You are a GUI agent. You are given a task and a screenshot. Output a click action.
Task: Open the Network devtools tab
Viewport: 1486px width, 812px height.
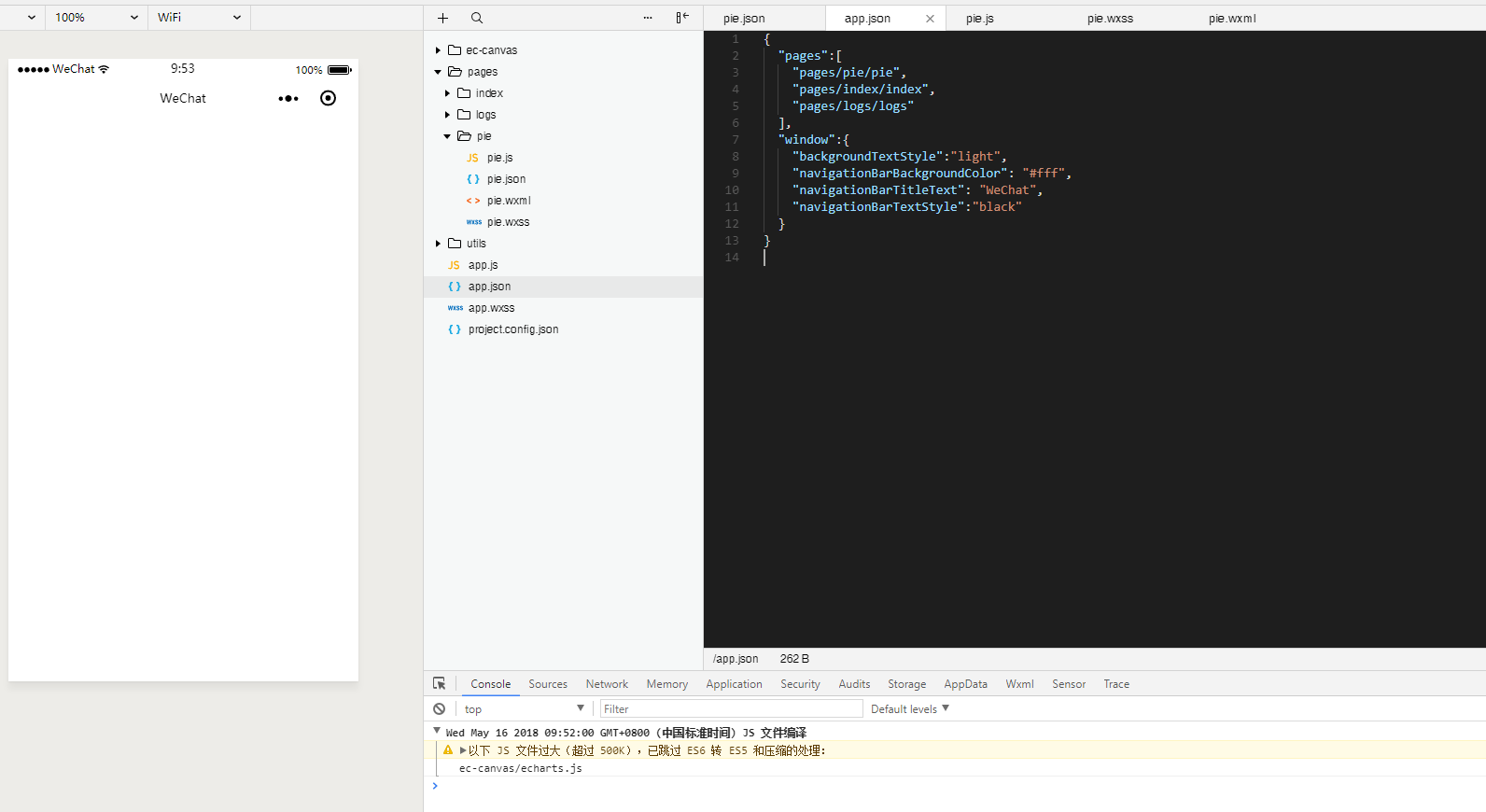[607, 684]
